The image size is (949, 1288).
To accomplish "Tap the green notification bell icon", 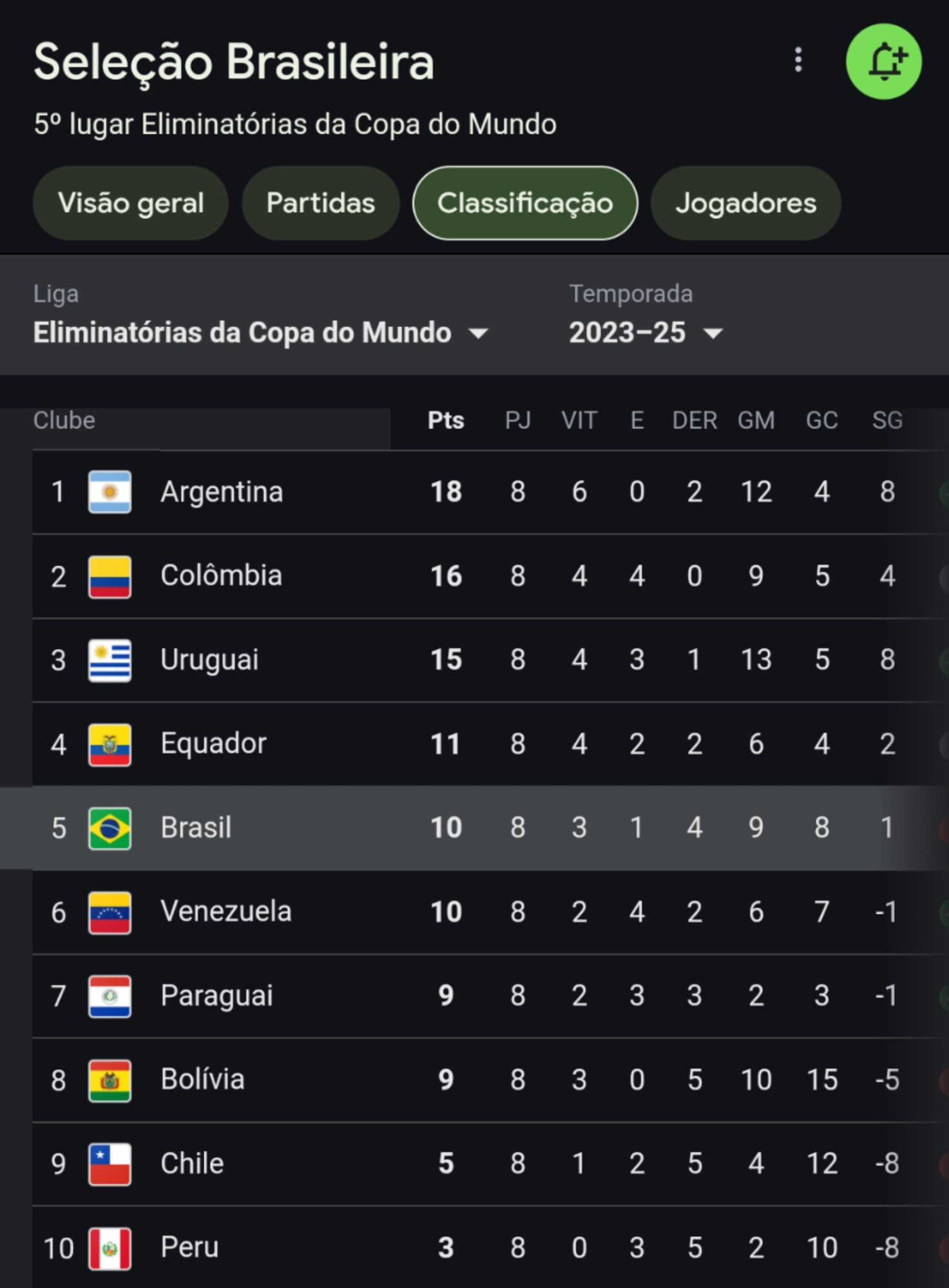I will 883,62.
